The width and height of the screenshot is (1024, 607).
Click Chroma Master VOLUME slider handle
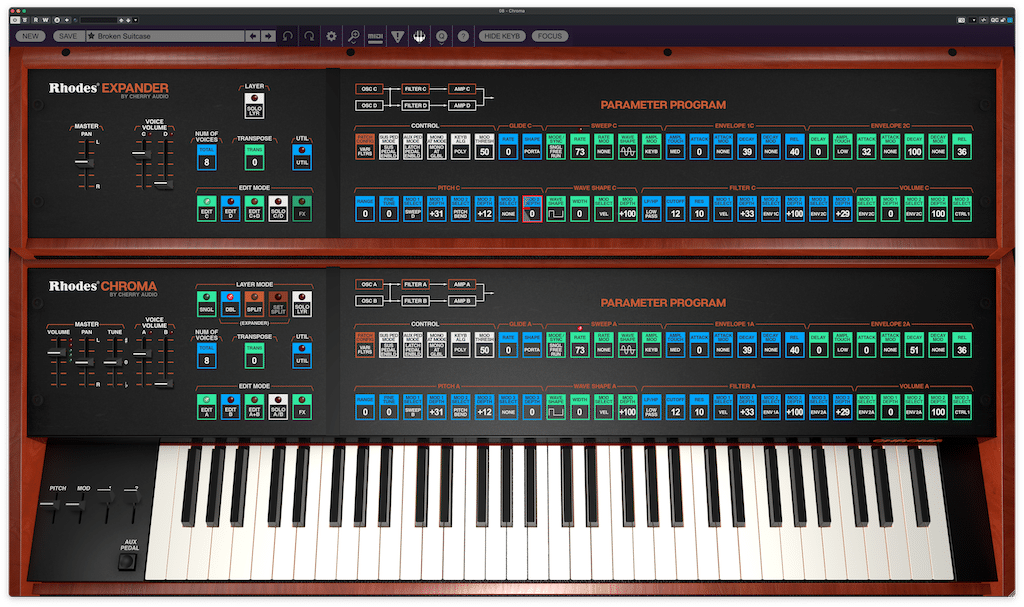57,353
